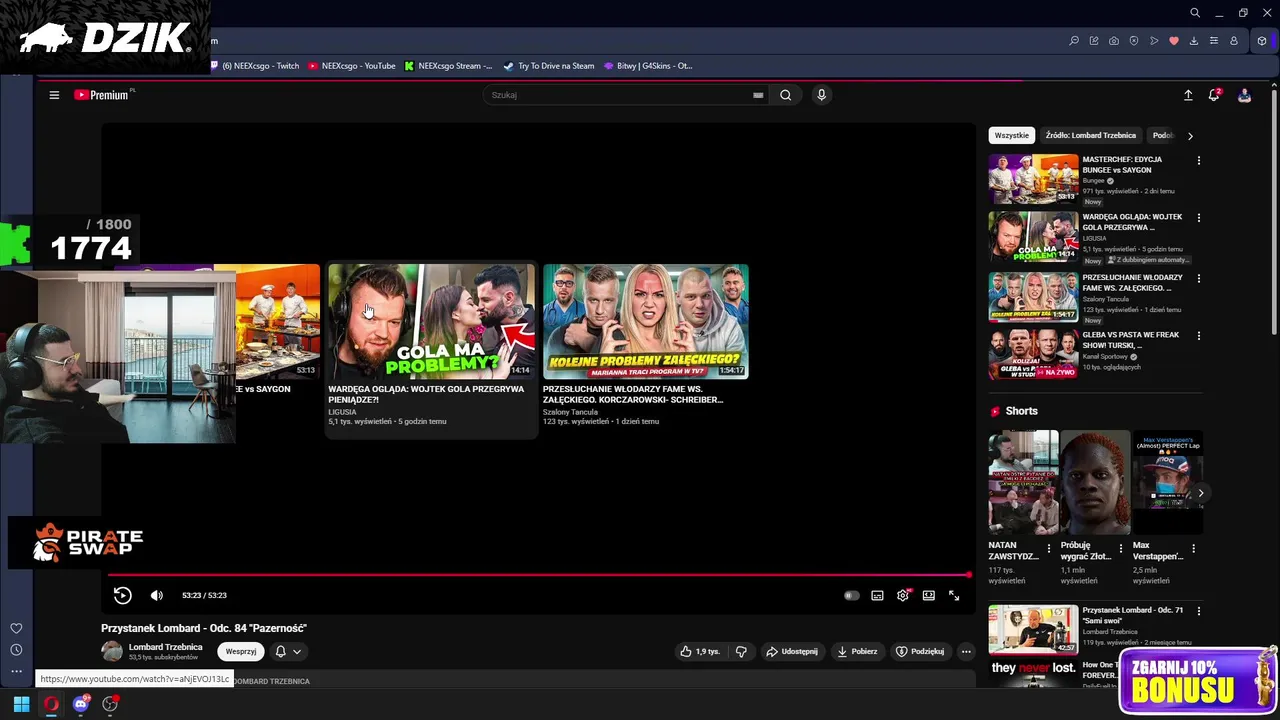Open on-screen keyboard icon in search box

point(758,95)
